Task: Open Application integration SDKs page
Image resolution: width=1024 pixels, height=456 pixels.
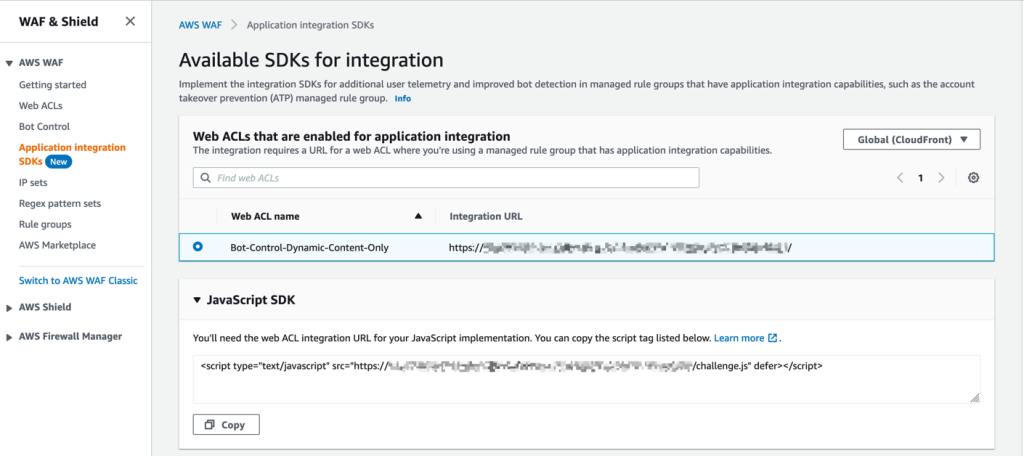Action: click(72, 154)
